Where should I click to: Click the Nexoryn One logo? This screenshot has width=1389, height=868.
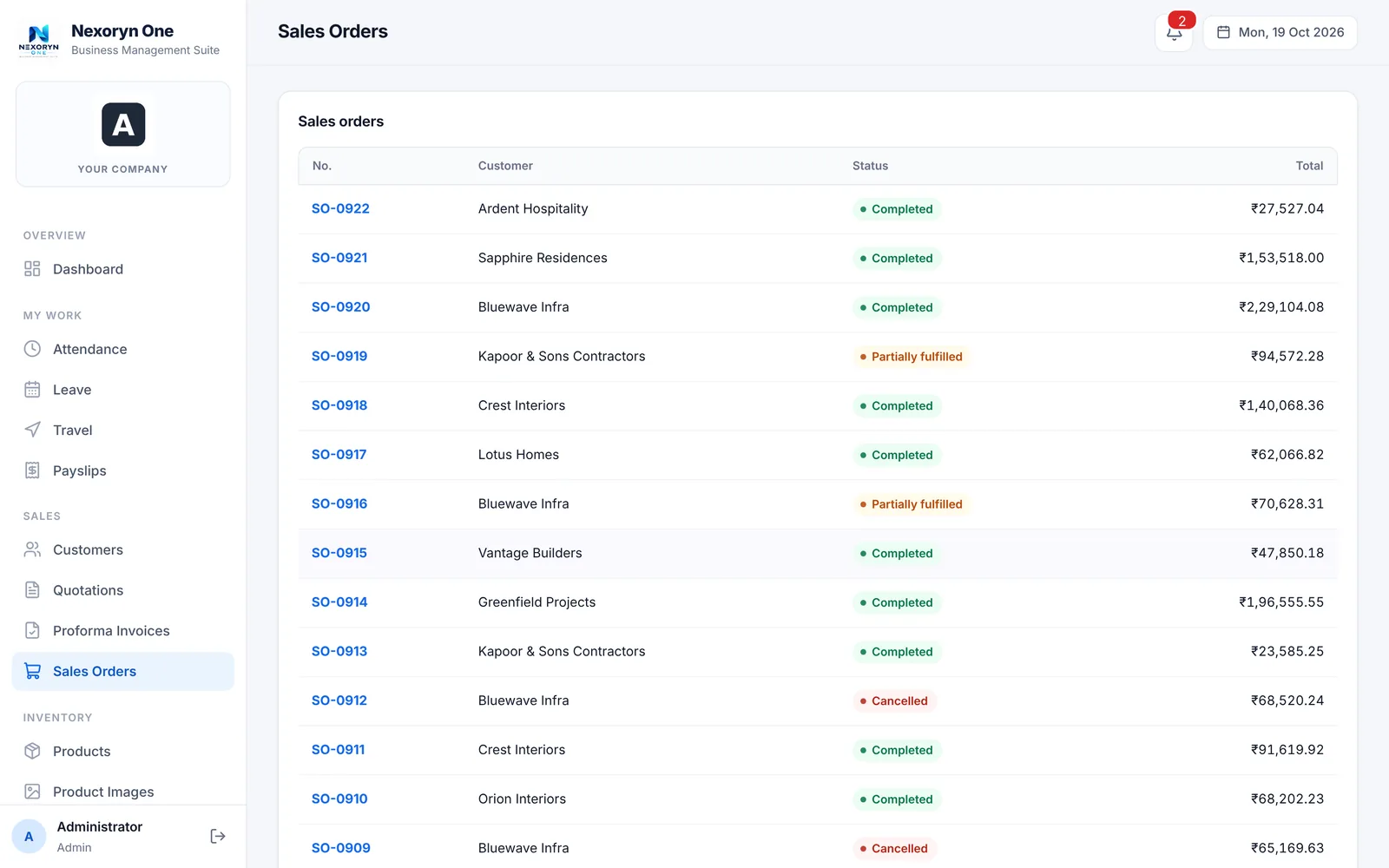(39, 40)
